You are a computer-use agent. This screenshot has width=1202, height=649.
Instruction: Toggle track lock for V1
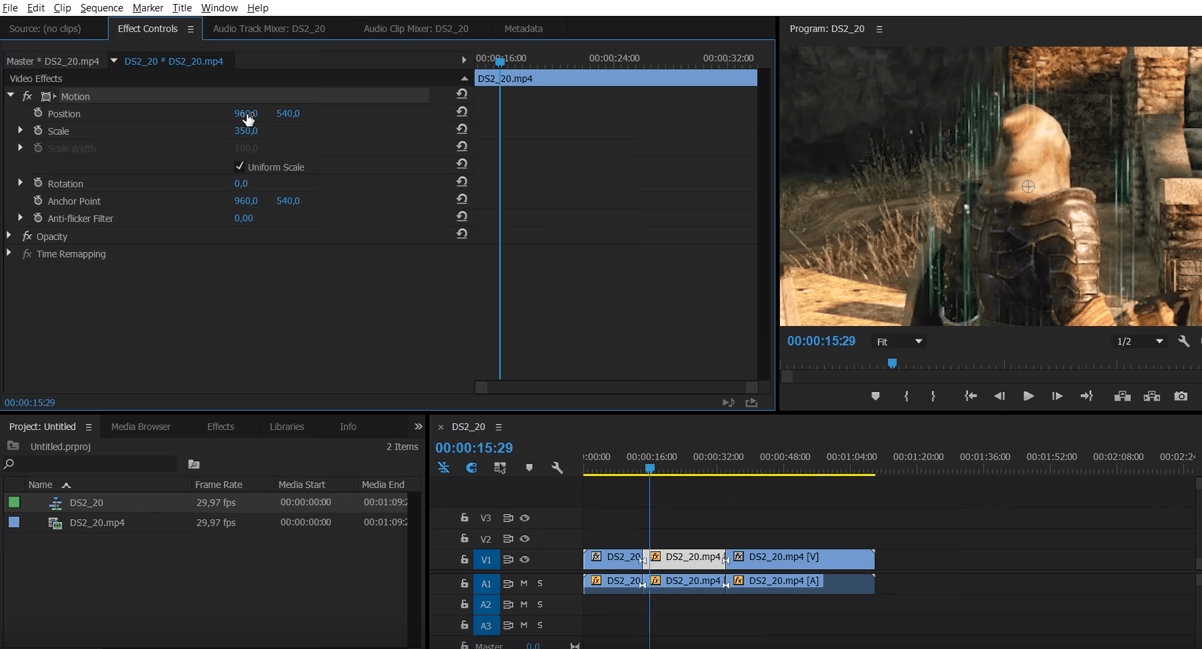464,560
